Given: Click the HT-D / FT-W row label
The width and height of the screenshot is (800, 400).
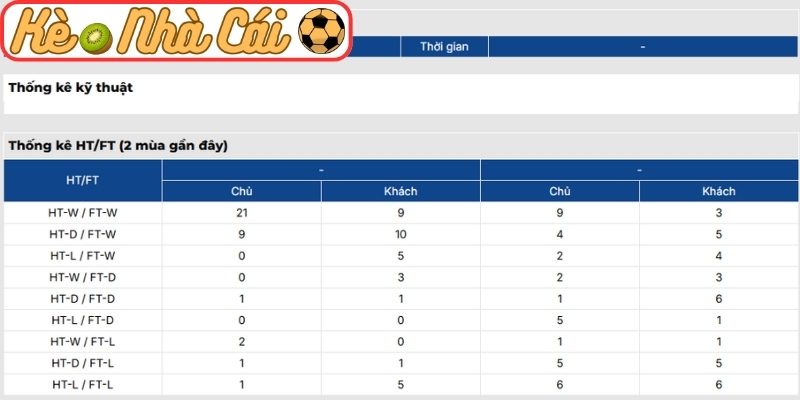Looking at the screenshot, I should pos(82,234).
